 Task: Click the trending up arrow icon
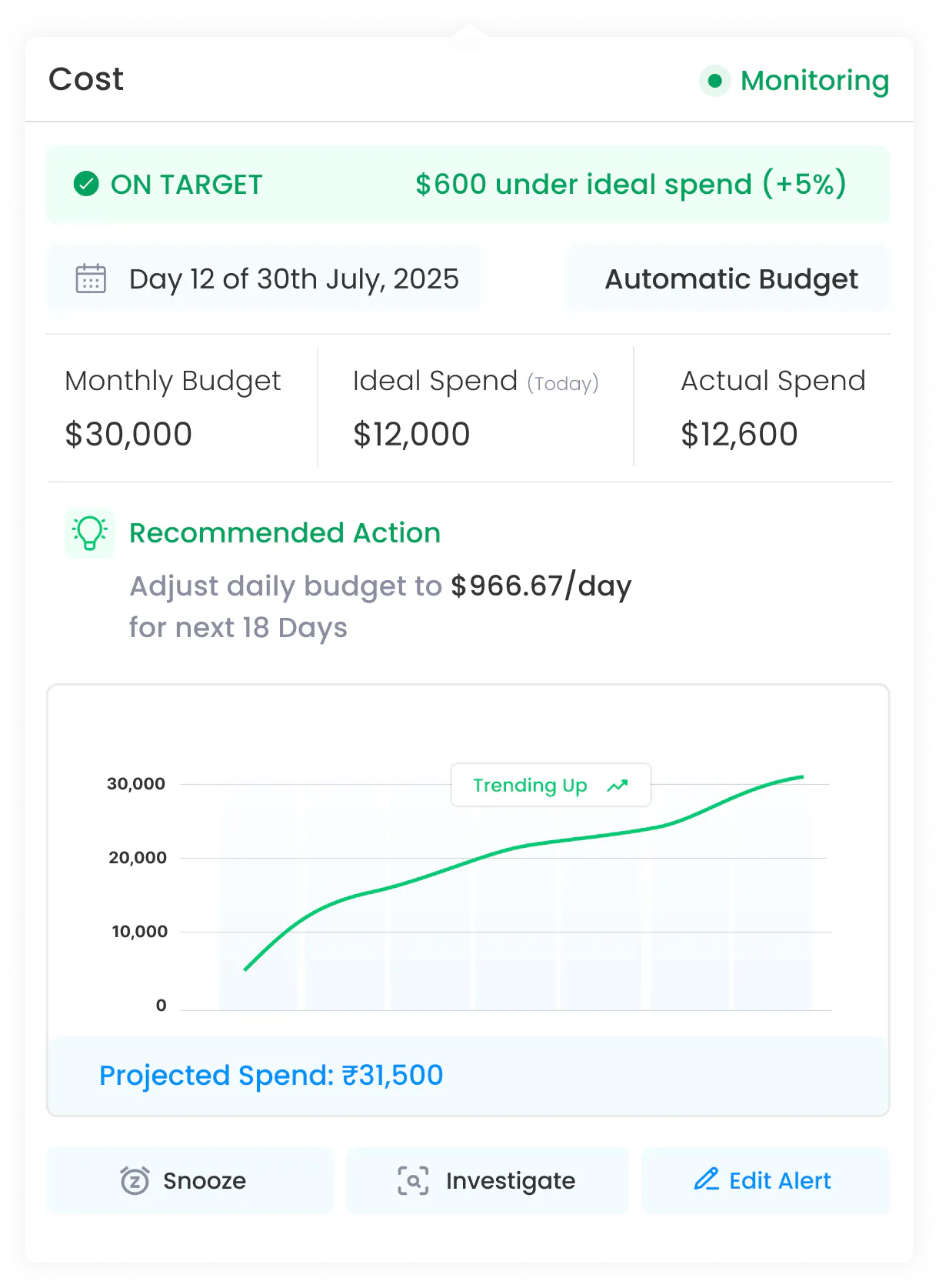(618, 786)
